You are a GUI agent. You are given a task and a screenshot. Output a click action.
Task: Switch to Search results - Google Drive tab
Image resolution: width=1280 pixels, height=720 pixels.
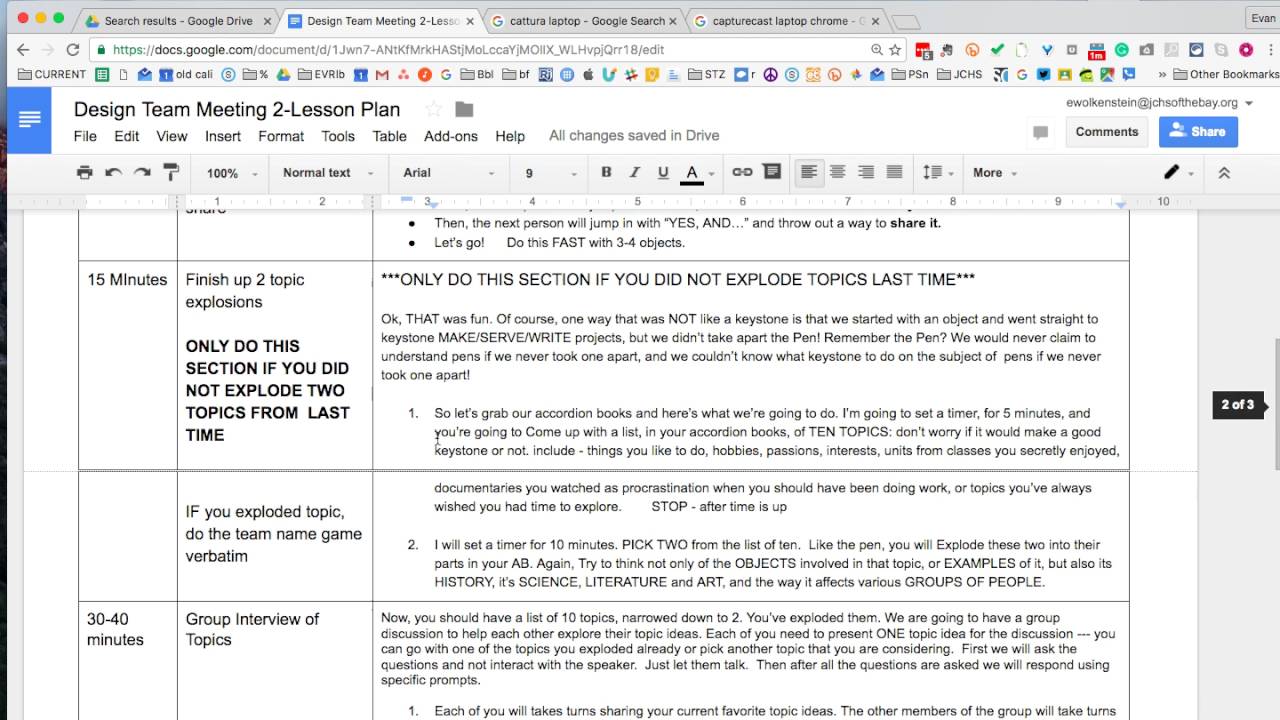178,20
